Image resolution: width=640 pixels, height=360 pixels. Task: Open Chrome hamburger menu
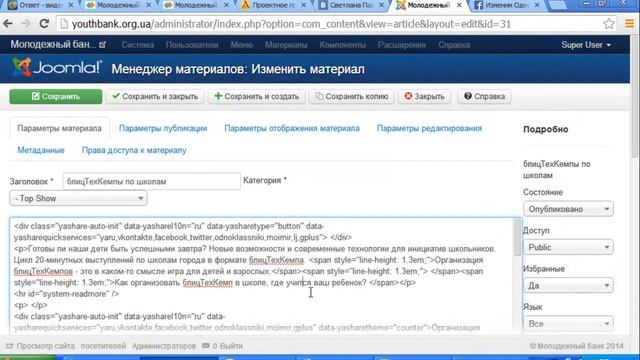click(x=629, y=24)
